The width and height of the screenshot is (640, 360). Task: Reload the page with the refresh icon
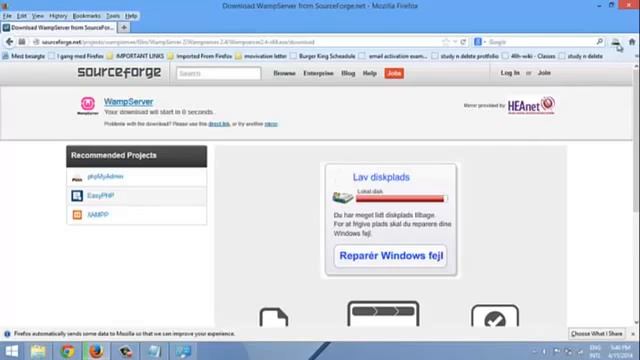463,42
